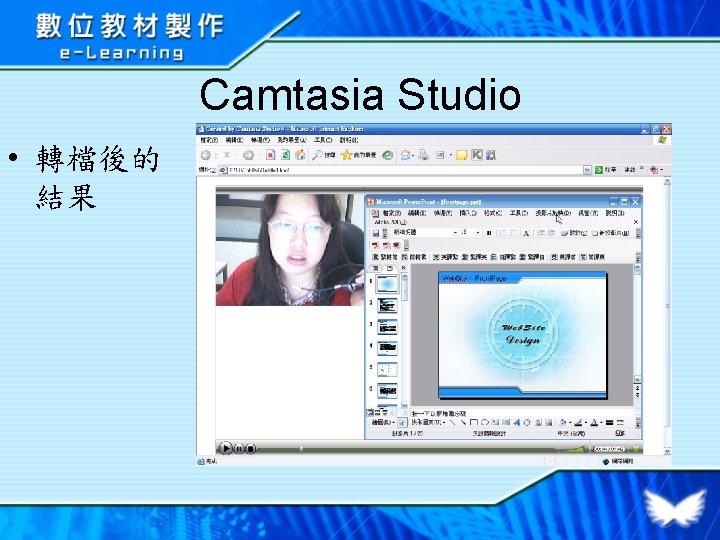Click the Select Objects arrow tool
720x540 pixels.
[402, 422]
